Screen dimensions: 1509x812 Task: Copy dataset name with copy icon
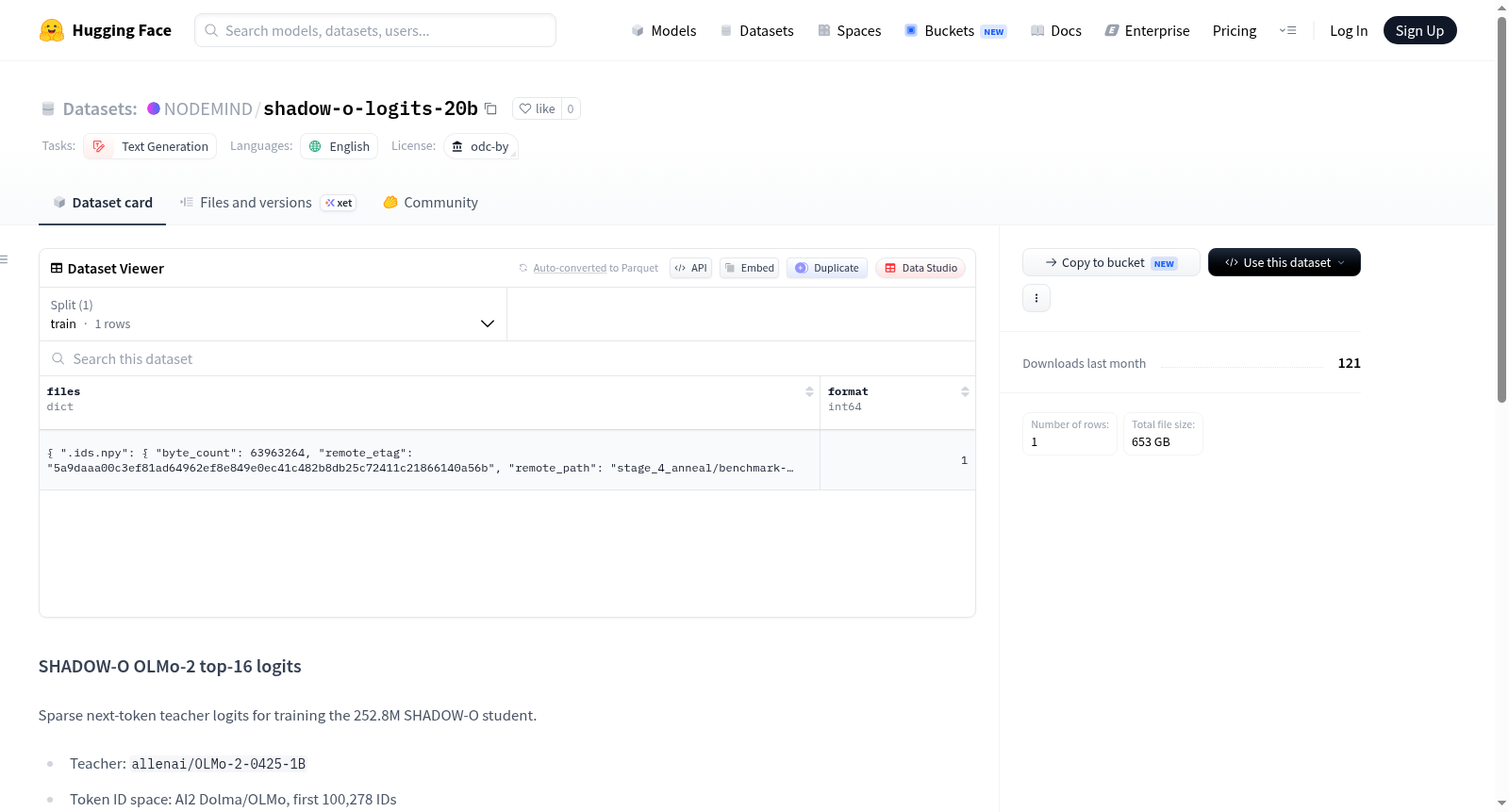click(490, 108)
